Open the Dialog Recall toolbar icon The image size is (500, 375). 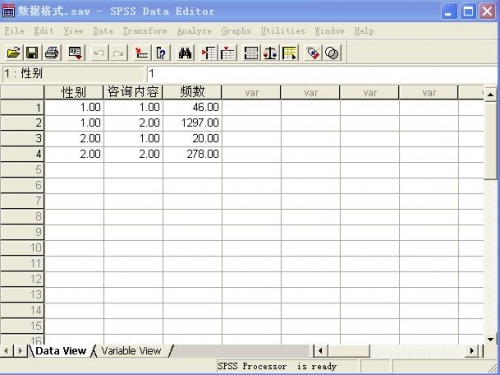tap(76, 53)
